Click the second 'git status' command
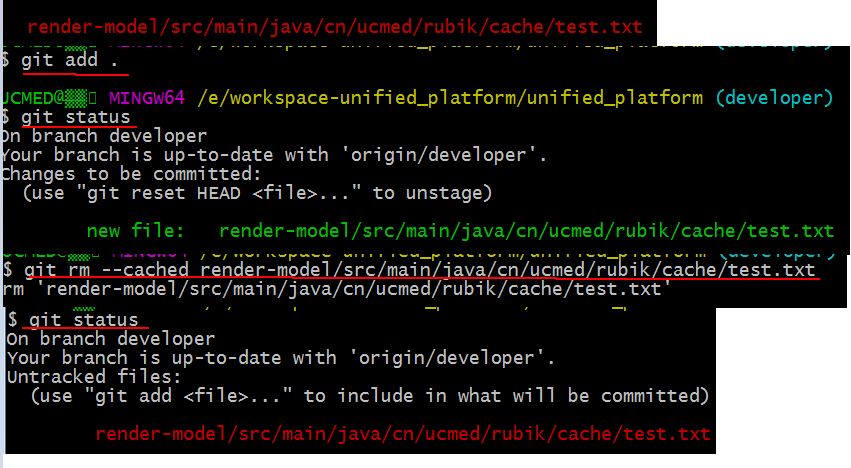This screenshot has height=468, width=851. [x=84, y=320]
